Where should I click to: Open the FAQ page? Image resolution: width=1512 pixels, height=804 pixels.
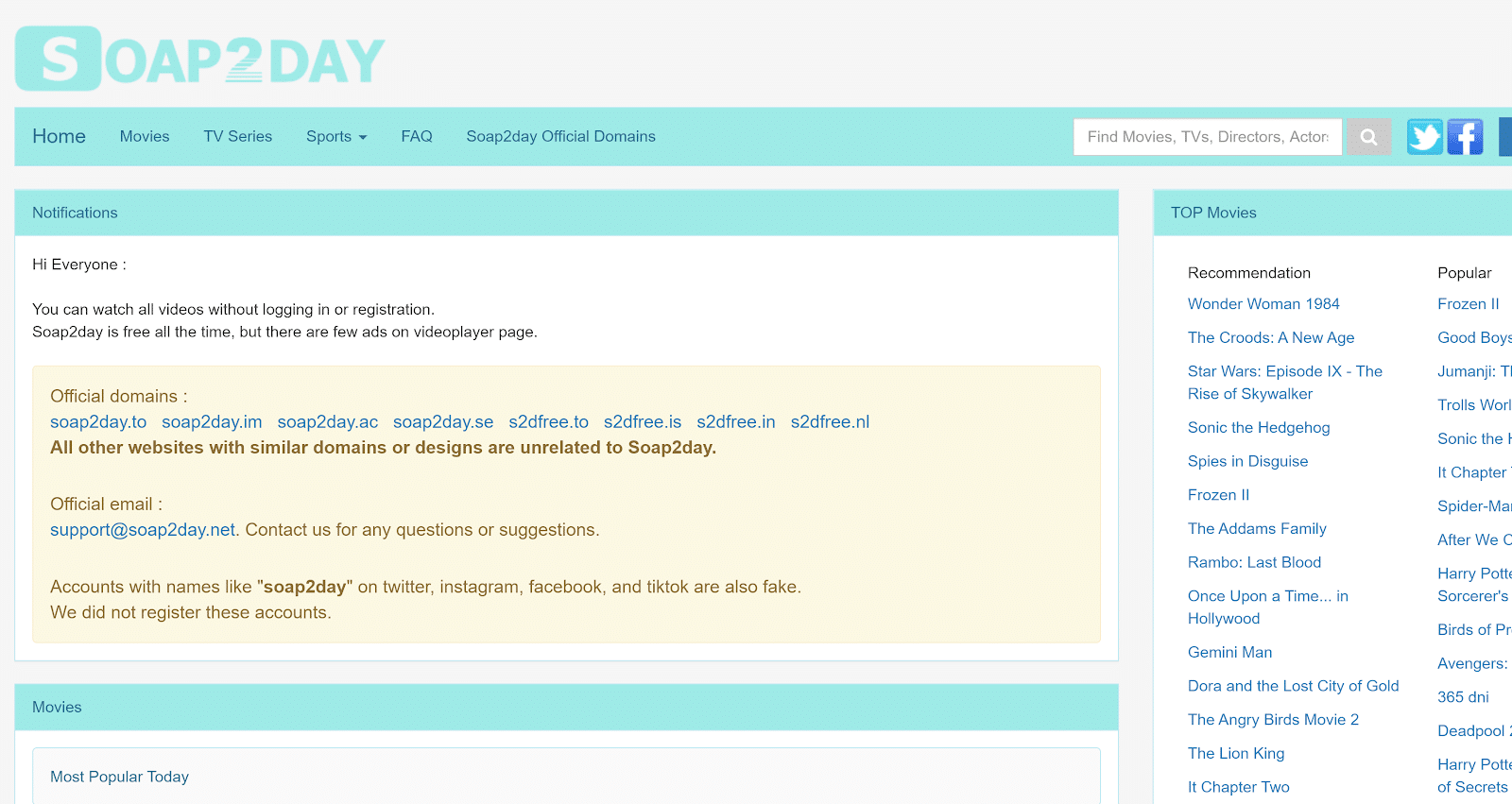click(x=417, y=136)
